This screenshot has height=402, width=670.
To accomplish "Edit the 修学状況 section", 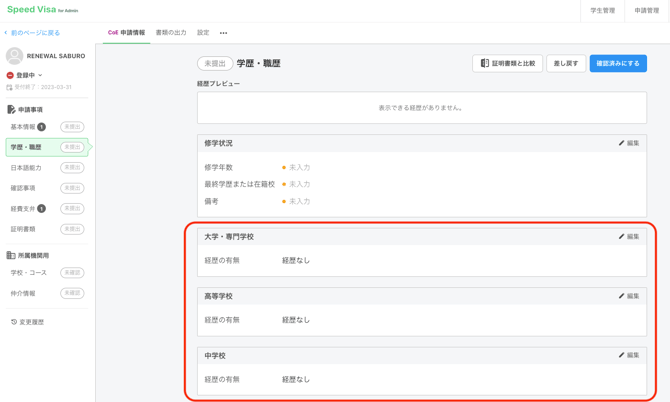I will click(x=629, y=143).
